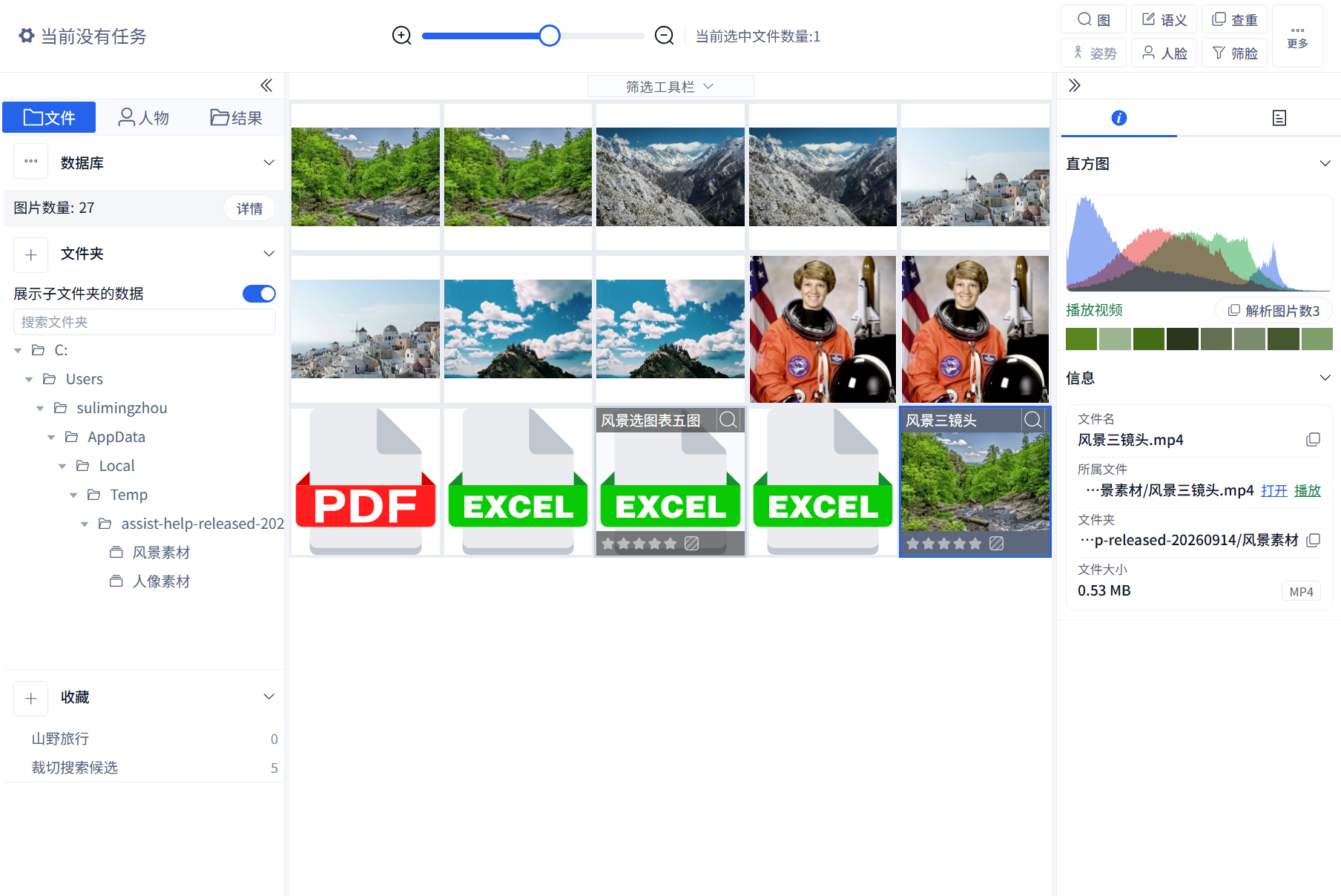
Task: Click the tag icon on 风景三镜头 thumbnail
Action: [997, 544]
